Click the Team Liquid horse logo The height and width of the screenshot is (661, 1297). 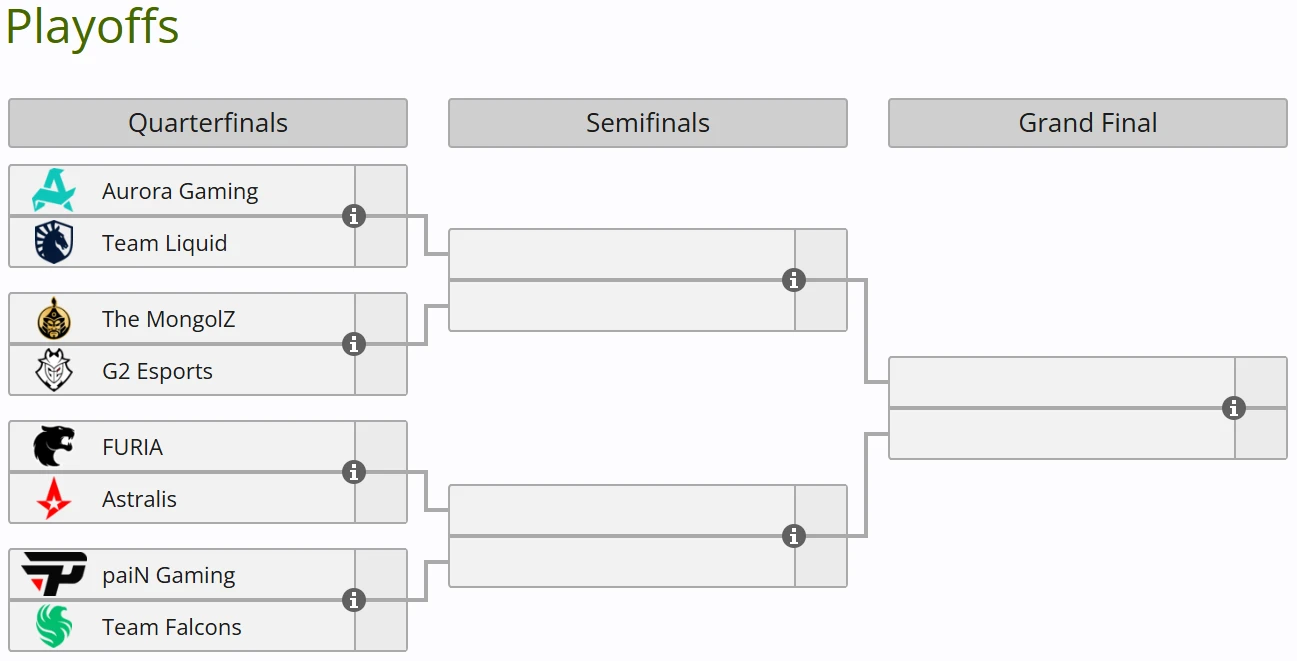click(x=54, y=242)
